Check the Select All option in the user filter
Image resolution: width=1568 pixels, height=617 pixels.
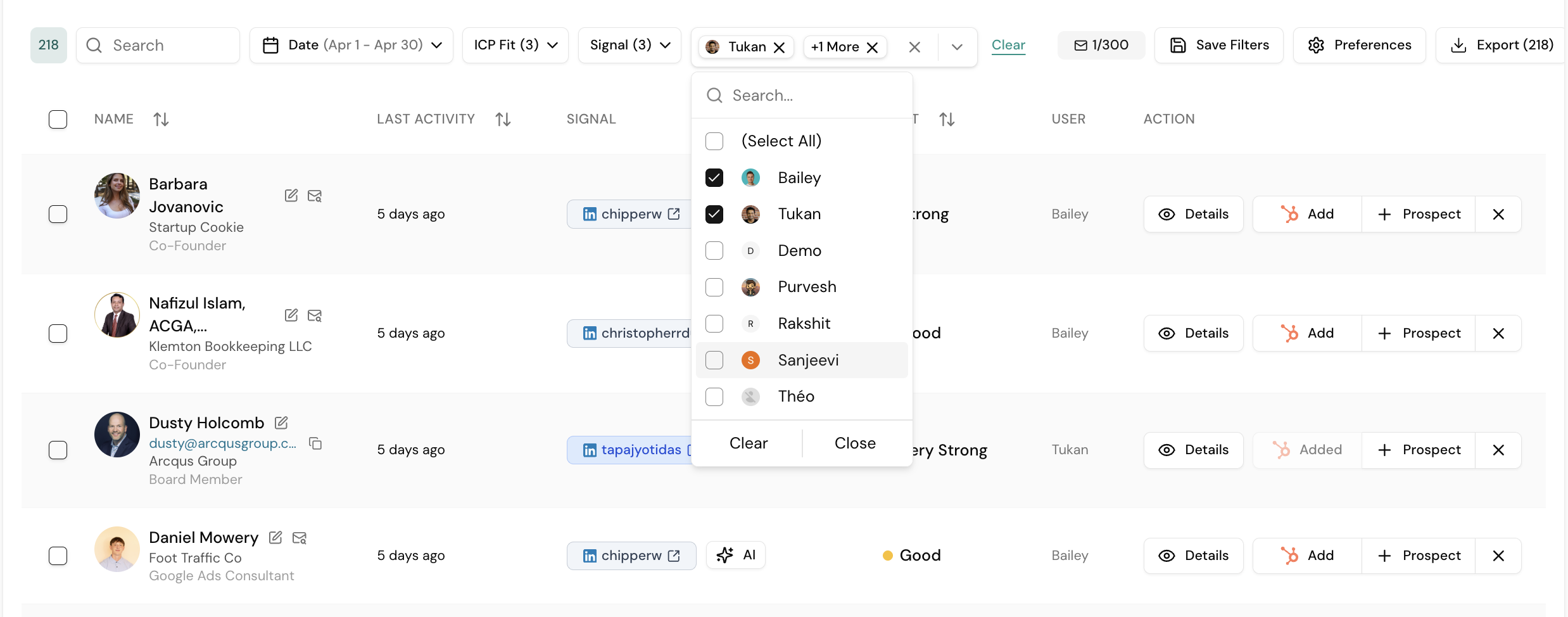point(714,141)
